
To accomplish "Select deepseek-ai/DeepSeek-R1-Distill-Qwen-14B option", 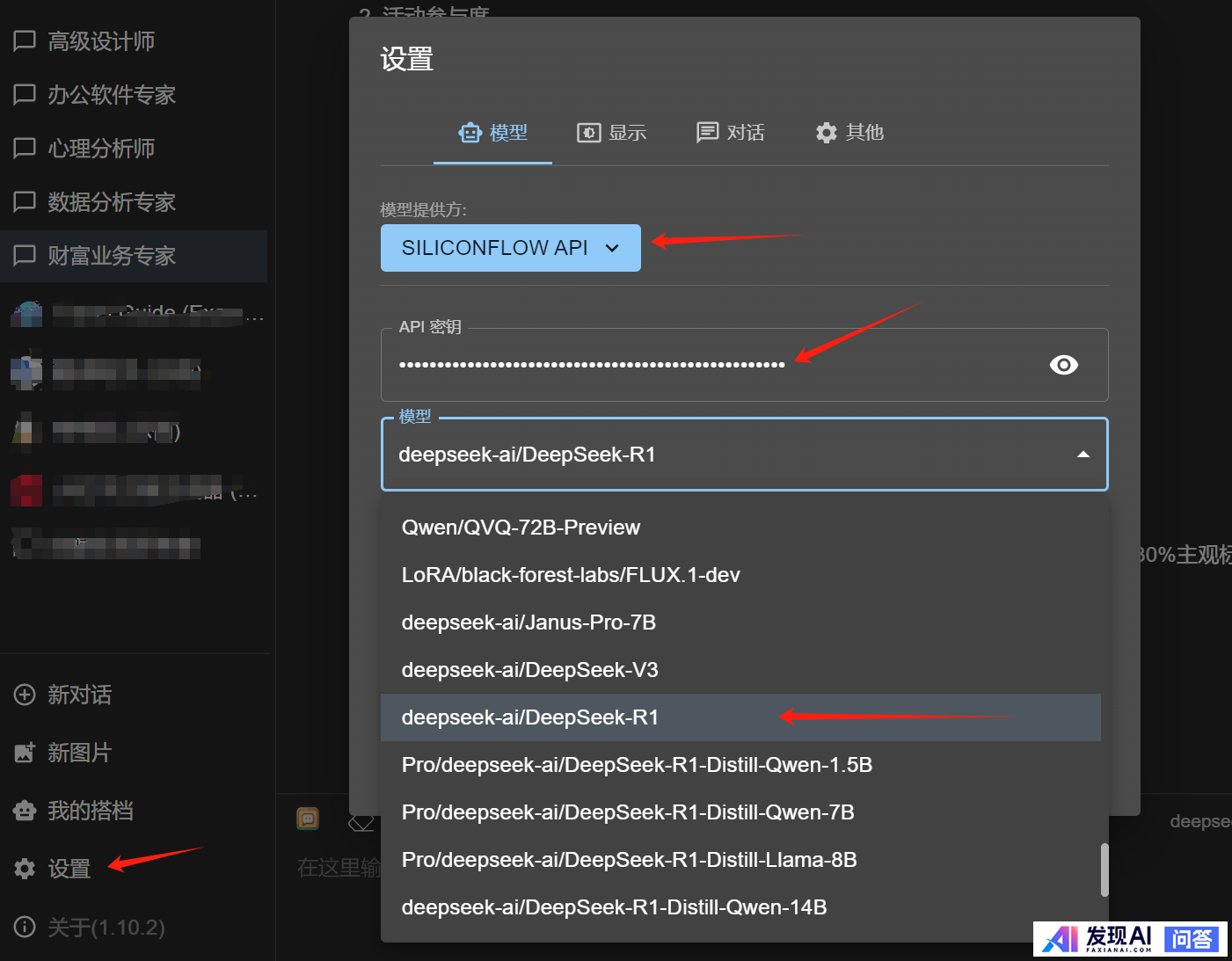I will pyautogui.click(x=740, y=907).
